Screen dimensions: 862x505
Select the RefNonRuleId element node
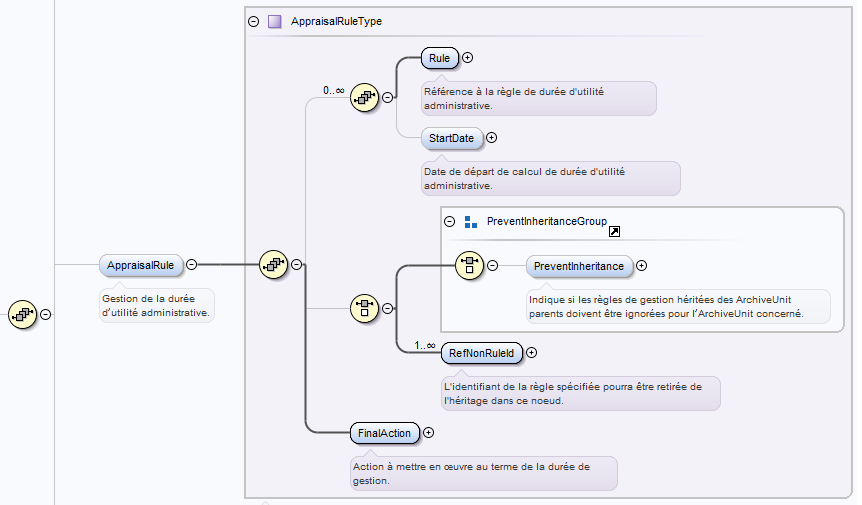pos(482,352)
